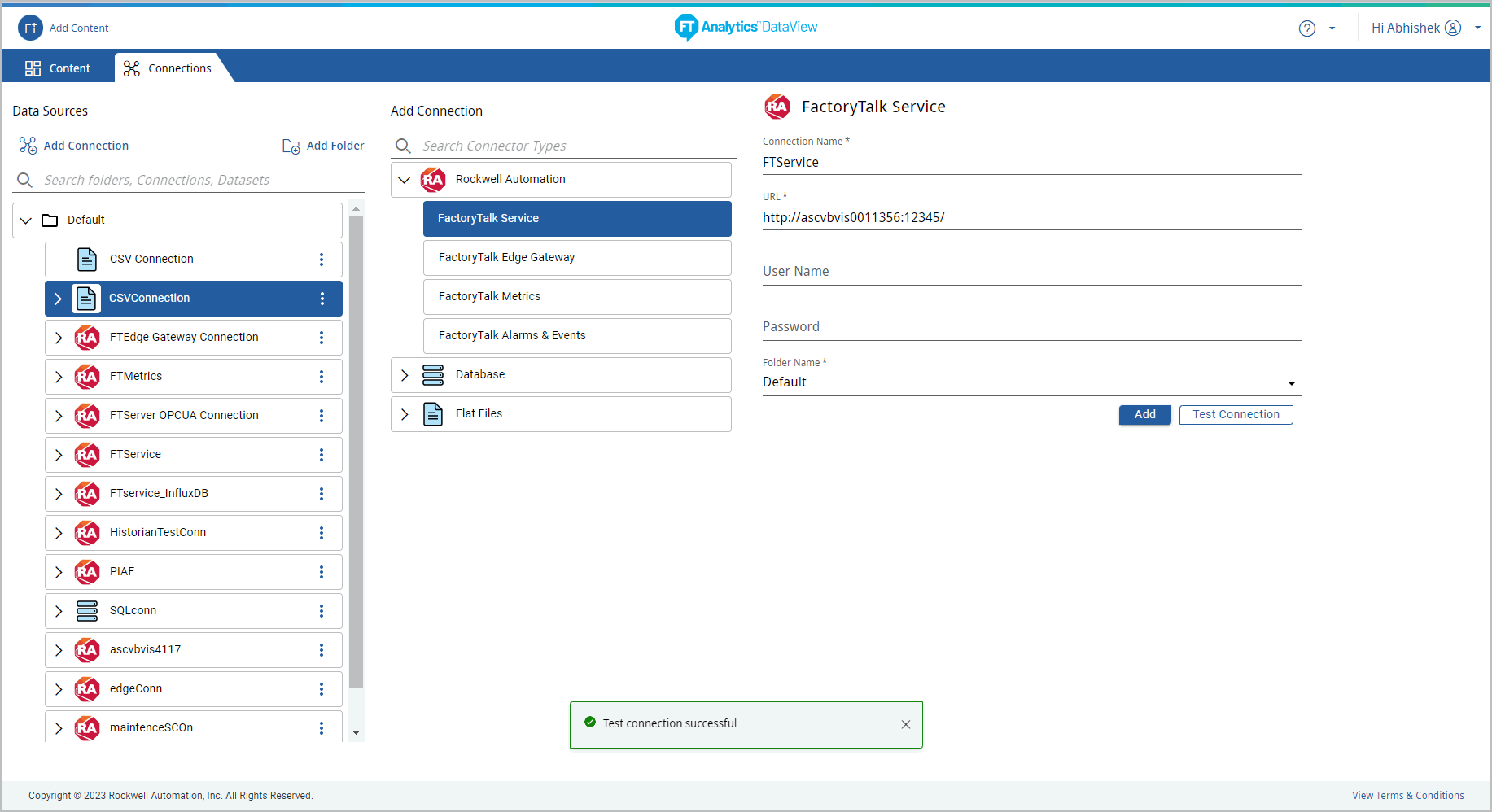The height and width of the screenshot is (812, 1492).
Task: Select the edgeConn connection row
Action: coord(194,688)
